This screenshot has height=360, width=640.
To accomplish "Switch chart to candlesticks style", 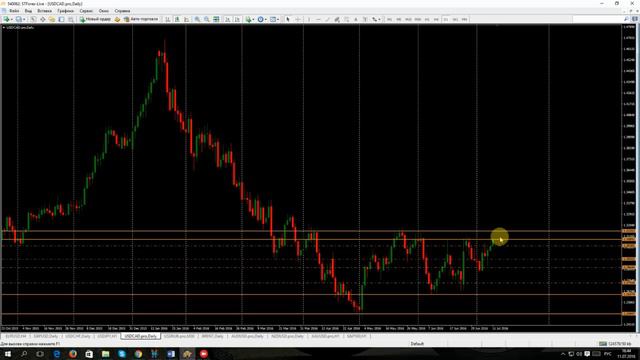I will 177,19.
